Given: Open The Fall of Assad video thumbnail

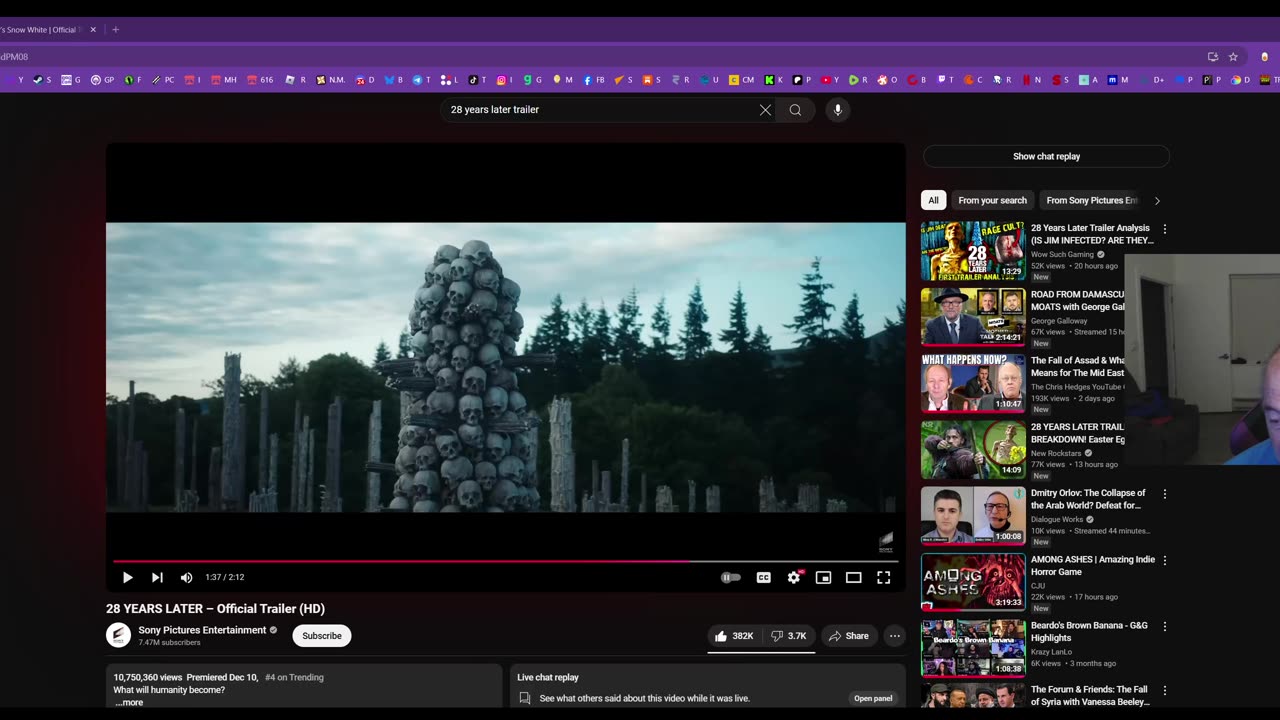Looking at the screenshot, I should (973, 383).
